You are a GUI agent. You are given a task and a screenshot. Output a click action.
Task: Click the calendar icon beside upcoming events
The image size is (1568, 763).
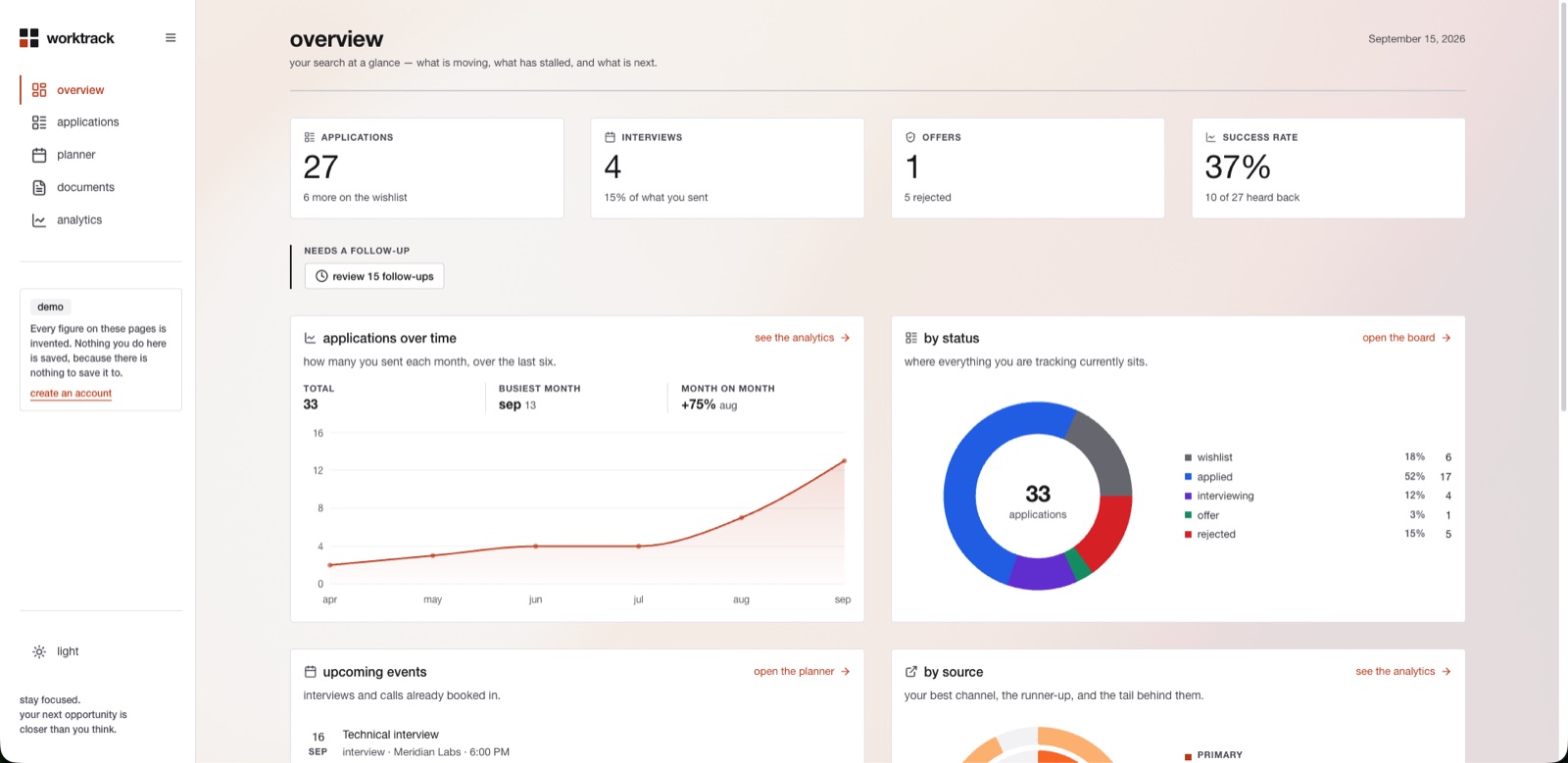(x=310, y=672)
